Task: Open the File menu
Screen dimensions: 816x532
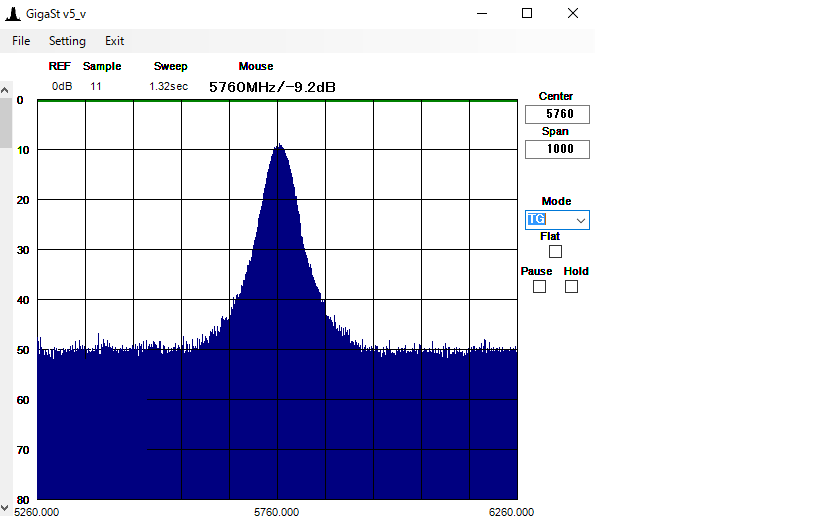Action: [x=21, y=41]
